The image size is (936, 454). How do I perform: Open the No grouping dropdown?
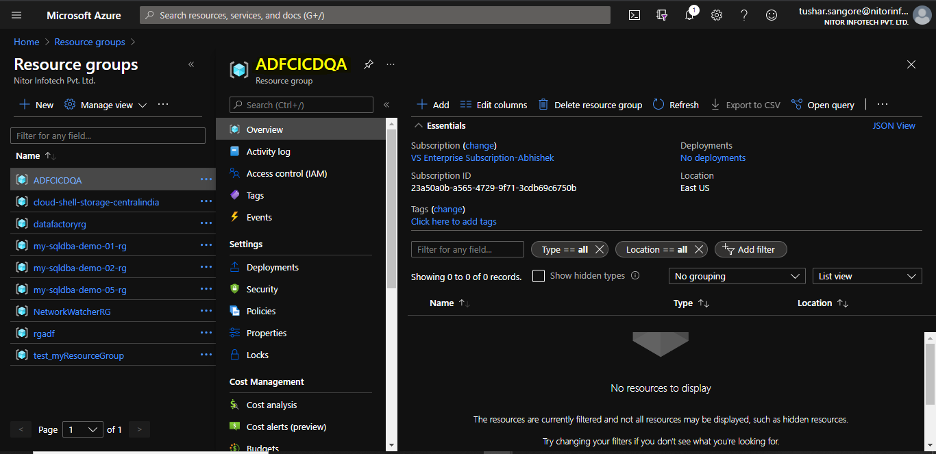(x=737, y=276)
